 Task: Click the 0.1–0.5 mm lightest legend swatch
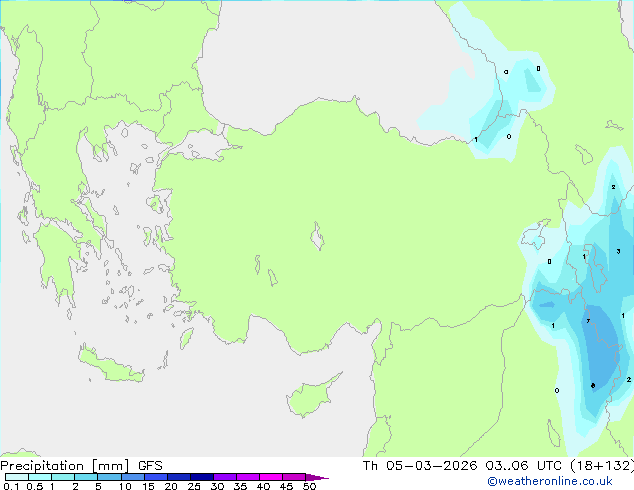tap(17, 477)
